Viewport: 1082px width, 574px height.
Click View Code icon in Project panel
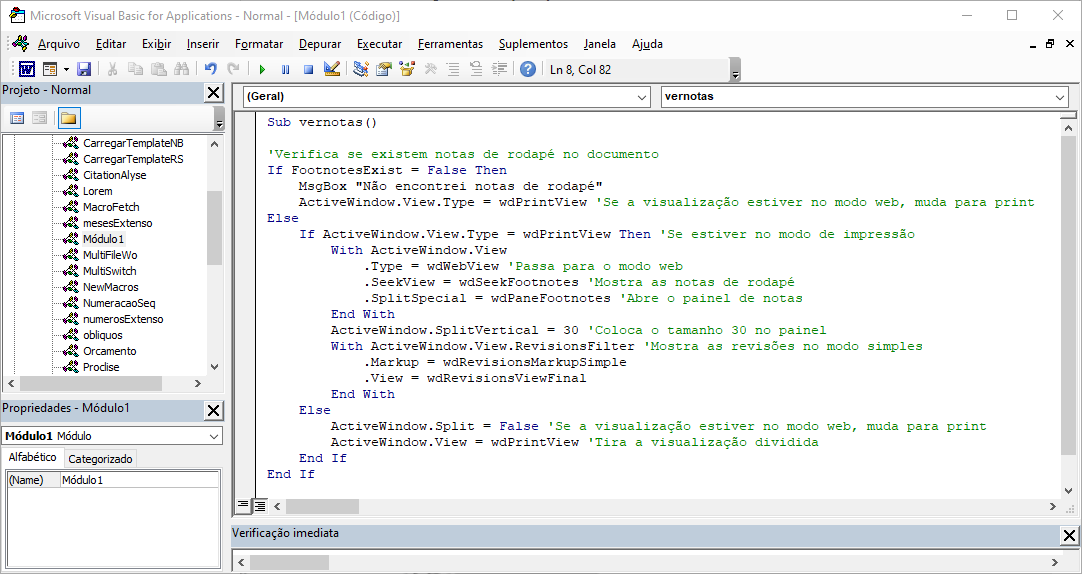coord(17,118)
